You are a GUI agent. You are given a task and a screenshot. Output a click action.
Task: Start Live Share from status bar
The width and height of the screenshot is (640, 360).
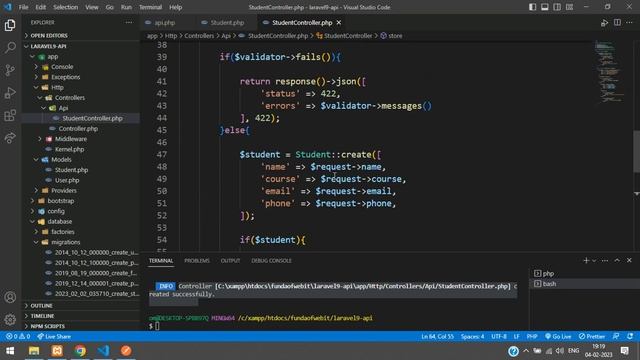point(54,336)
